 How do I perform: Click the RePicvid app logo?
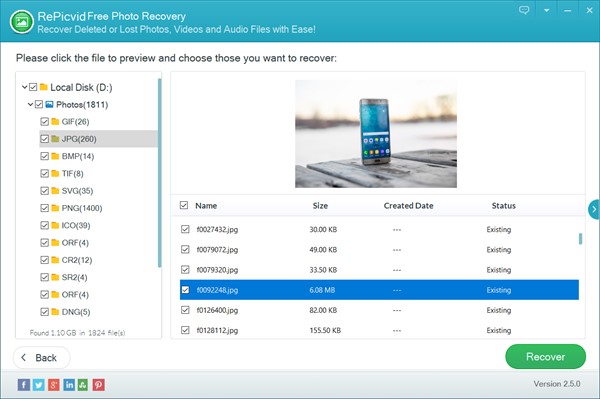22,21
